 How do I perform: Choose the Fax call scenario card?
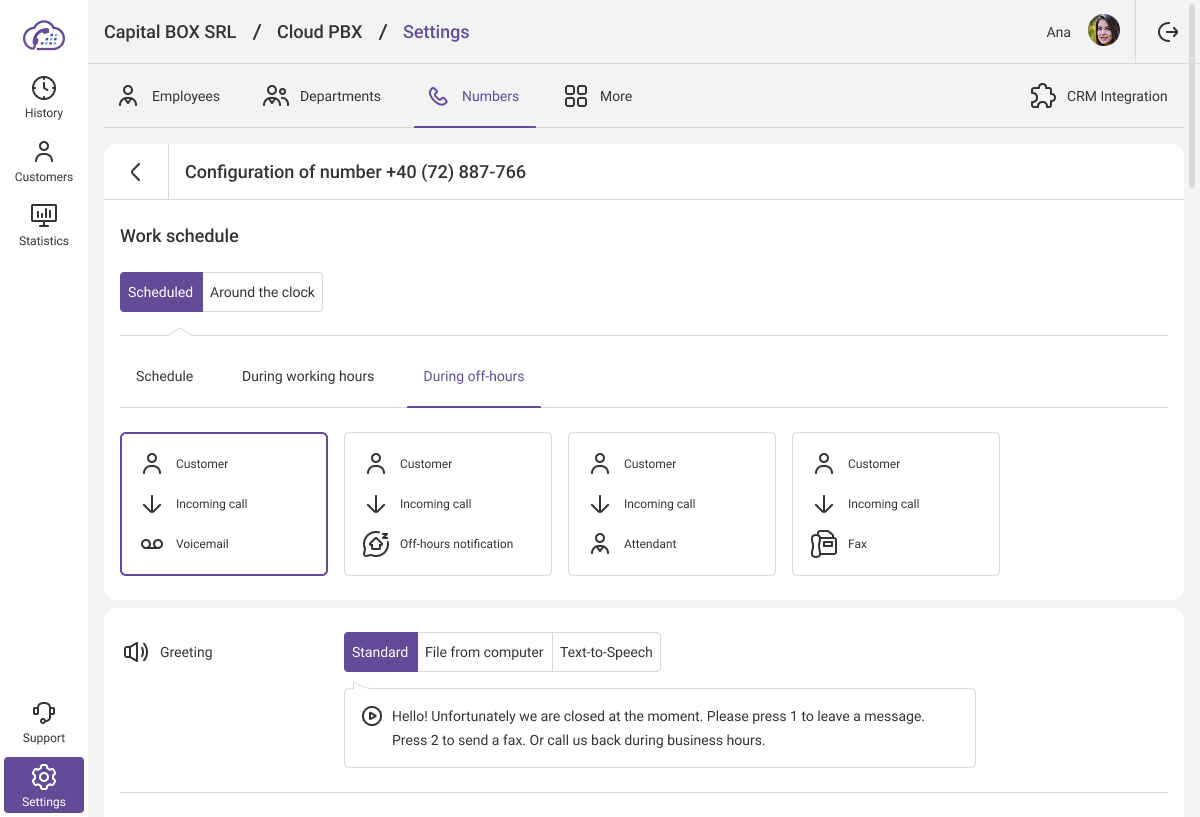pos(896,504)
